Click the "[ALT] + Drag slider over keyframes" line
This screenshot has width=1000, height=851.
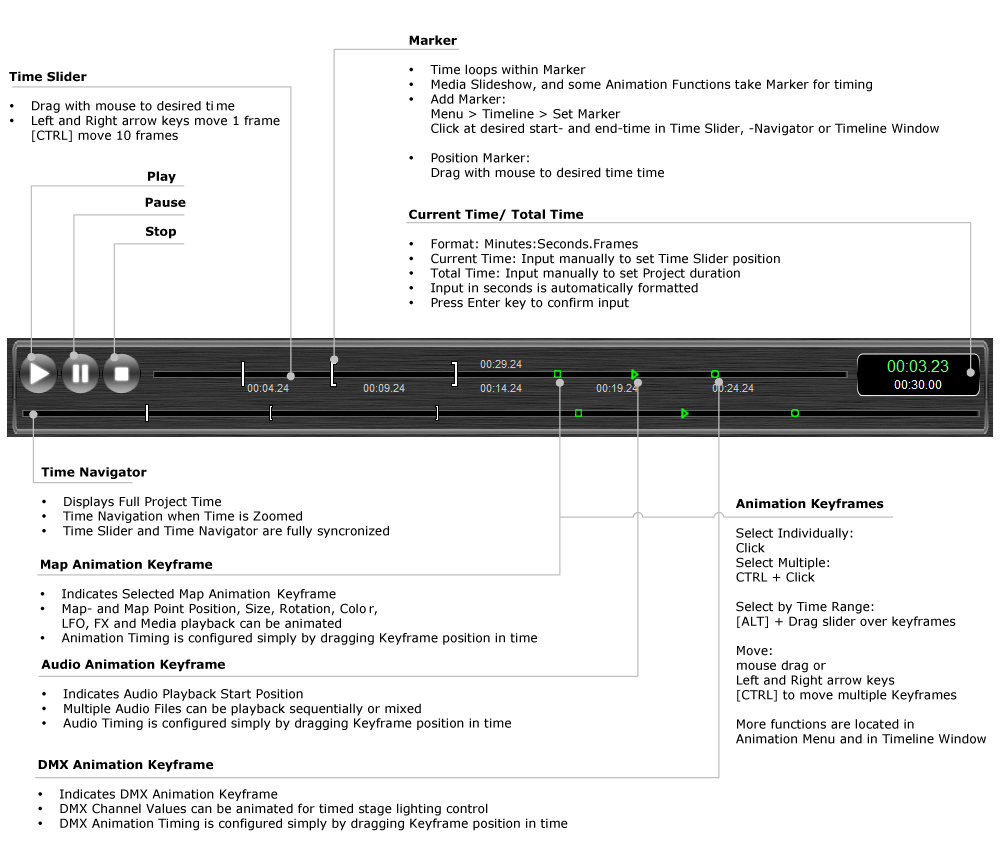tap(846, 622)
